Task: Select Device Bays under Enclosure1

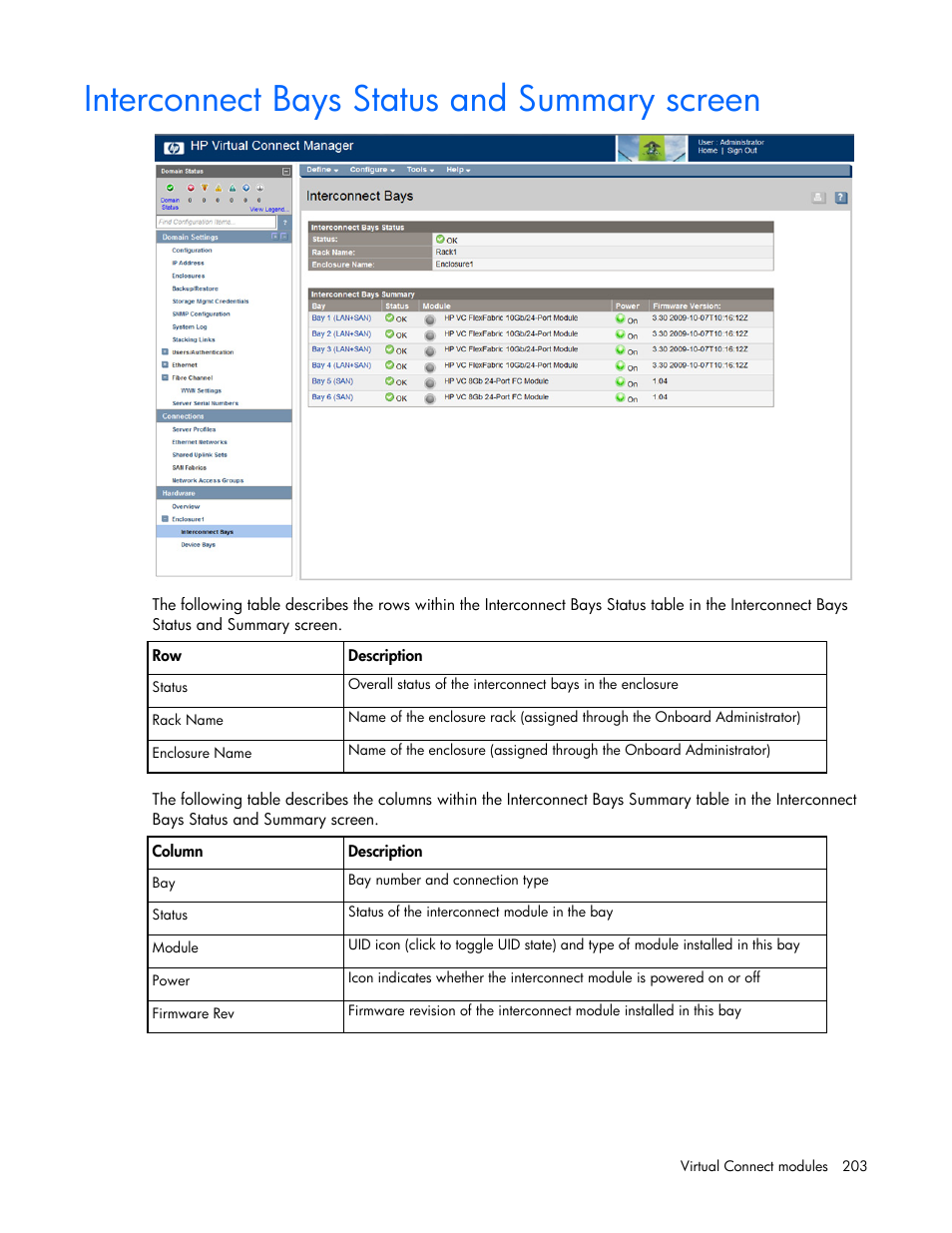Action: point(198,545)
